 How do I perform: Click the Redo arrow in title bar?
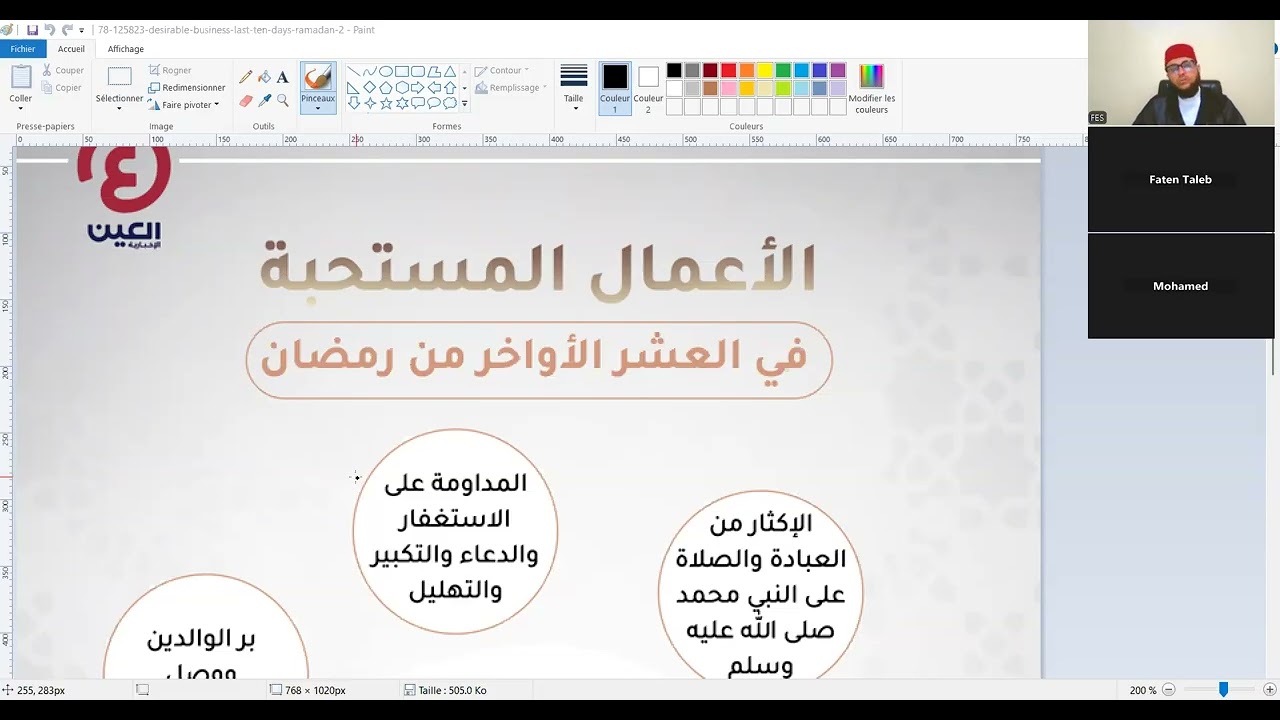67,30
